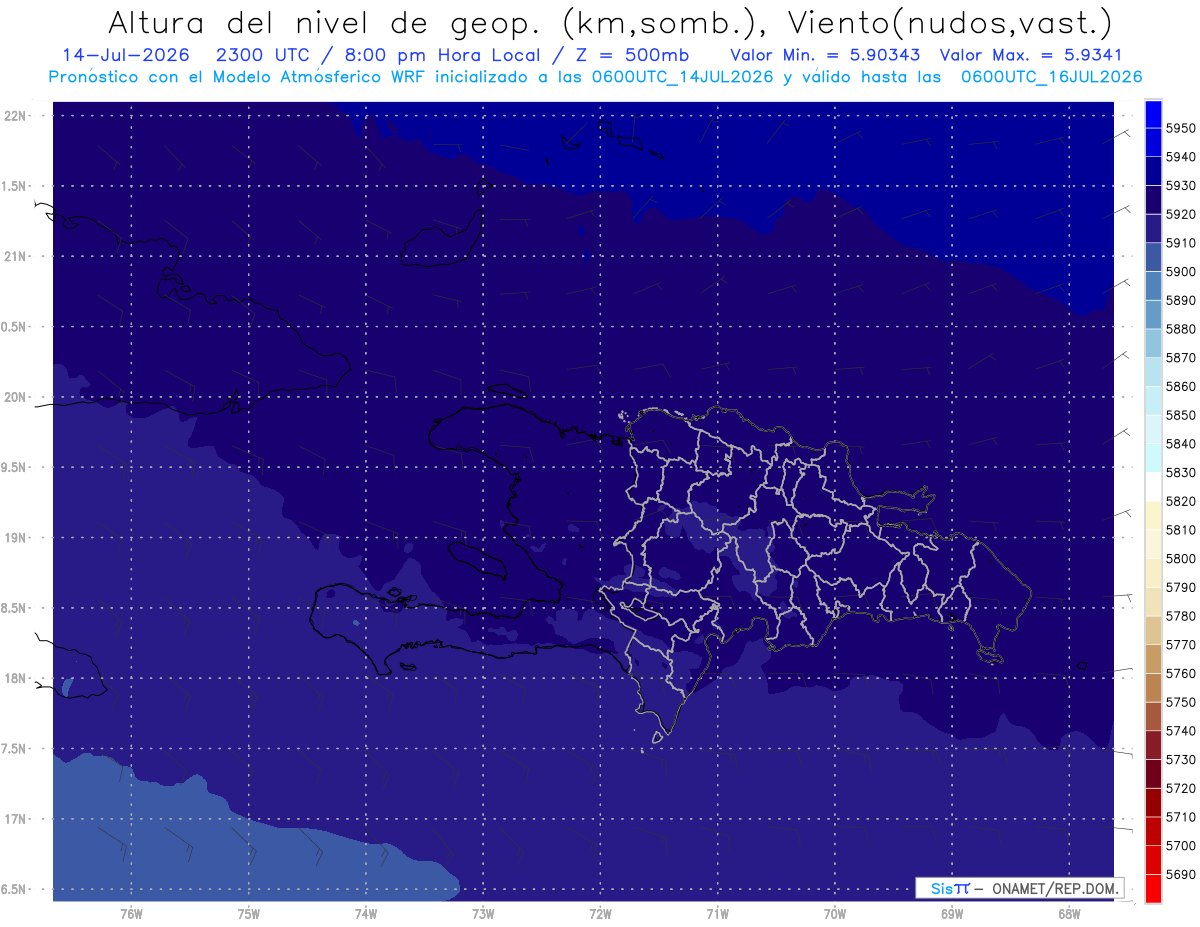
Task: Click the '5900' color scale value
Action: [1181, 271]
